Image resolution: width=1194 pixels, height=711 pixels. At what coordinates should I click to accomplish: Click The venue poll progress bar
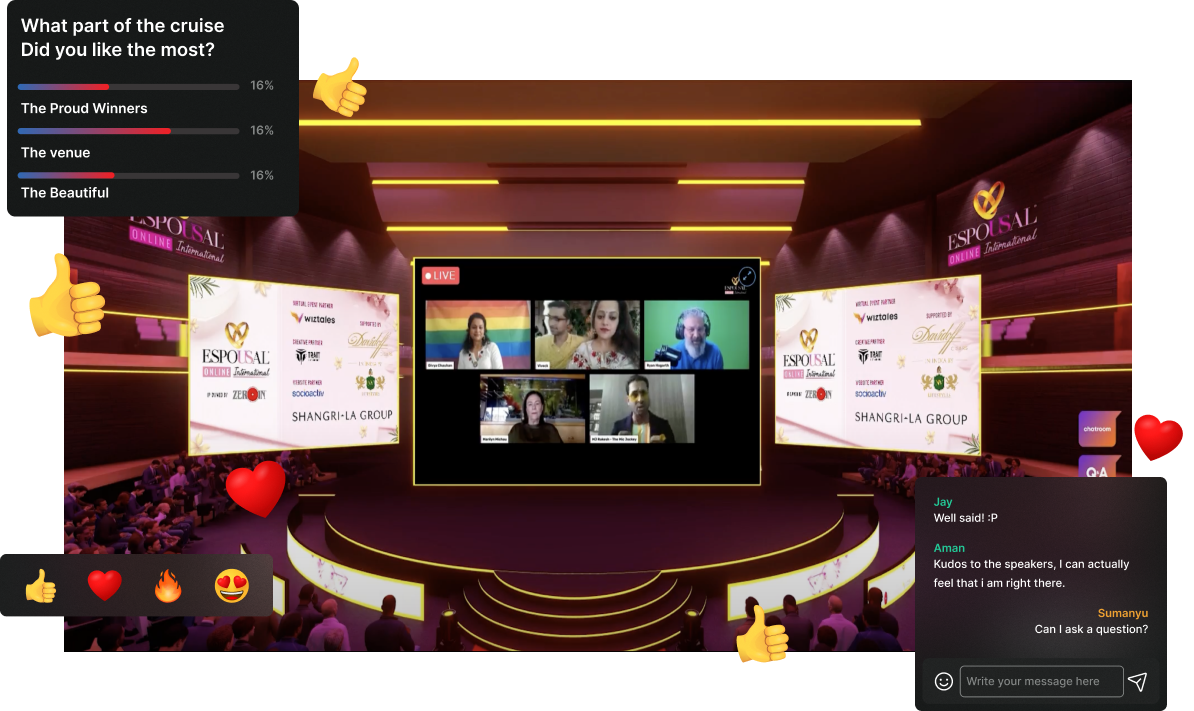(x=129, y=131)
